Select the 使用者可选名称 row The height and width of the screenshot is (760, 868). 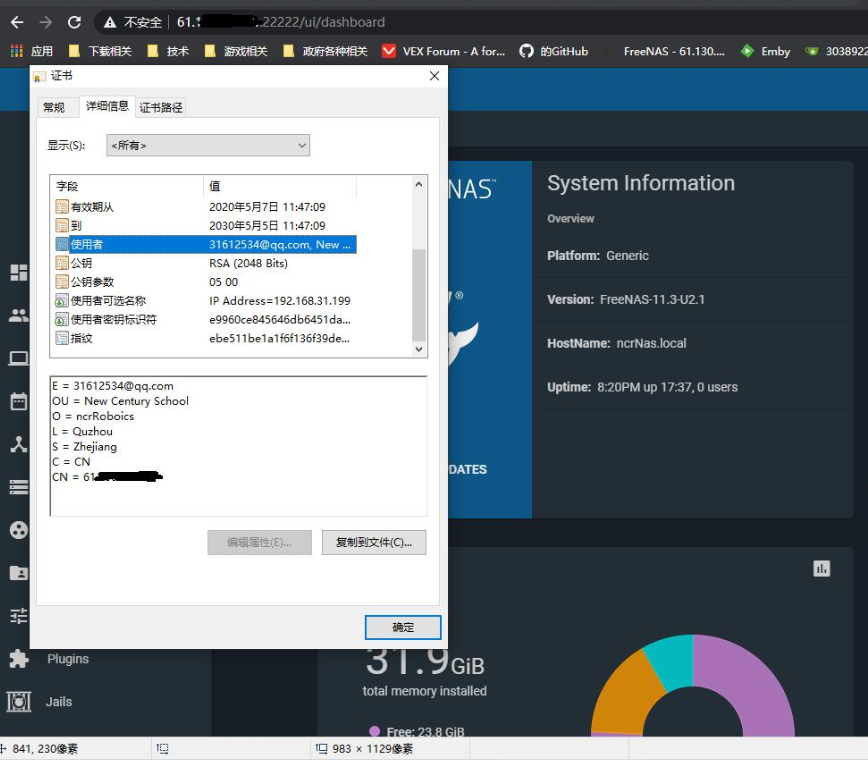click(205, 301)
